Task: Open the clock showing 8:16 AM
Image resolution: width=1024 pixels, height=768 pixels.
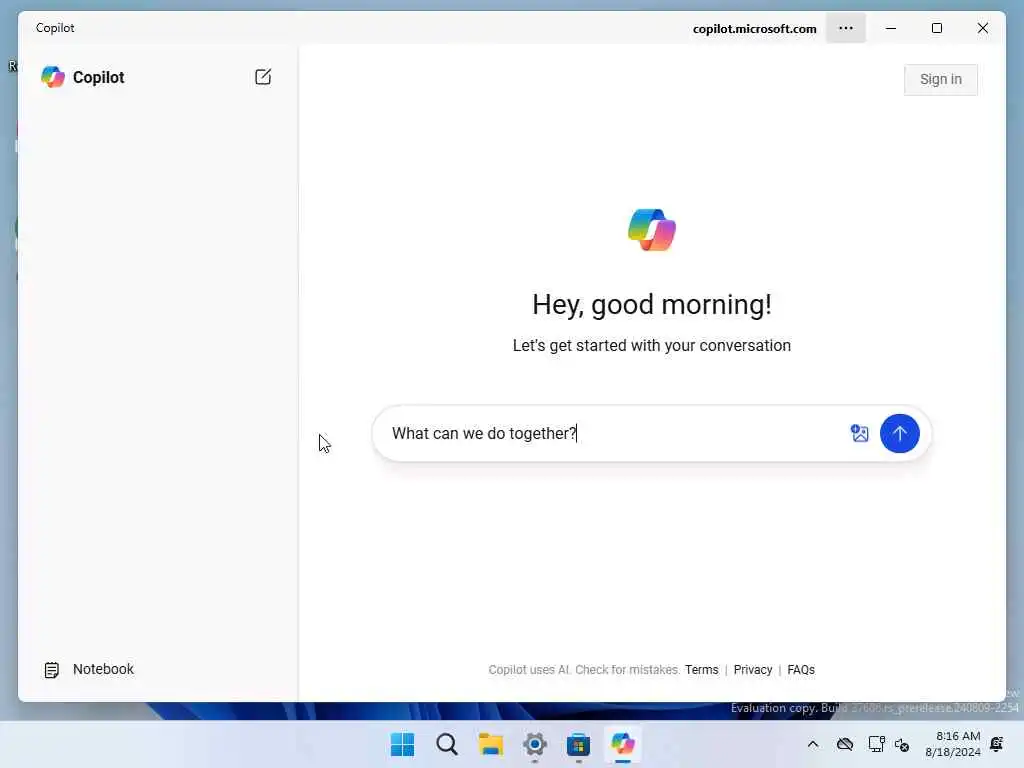Action: pyautogui.click(x=953, y=744)
